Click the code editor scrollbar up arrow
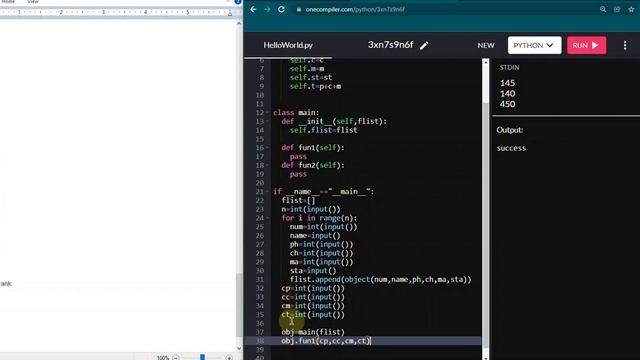 [x=485, y=62]
